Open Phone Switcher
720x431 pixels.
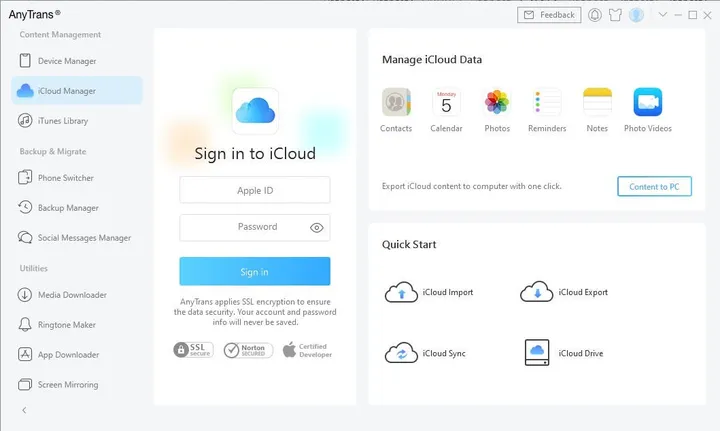click(77, 178)
